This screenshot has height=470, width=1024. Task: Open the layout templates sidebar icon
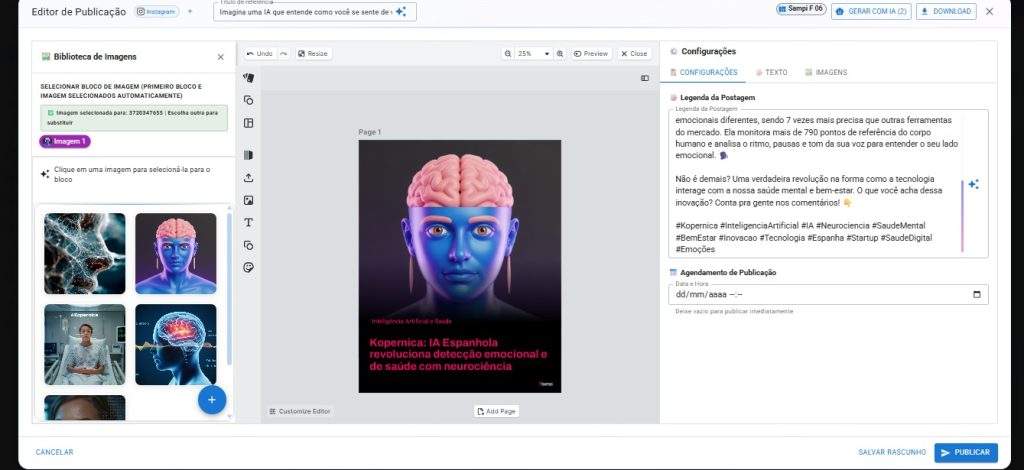tap(249, 123)
